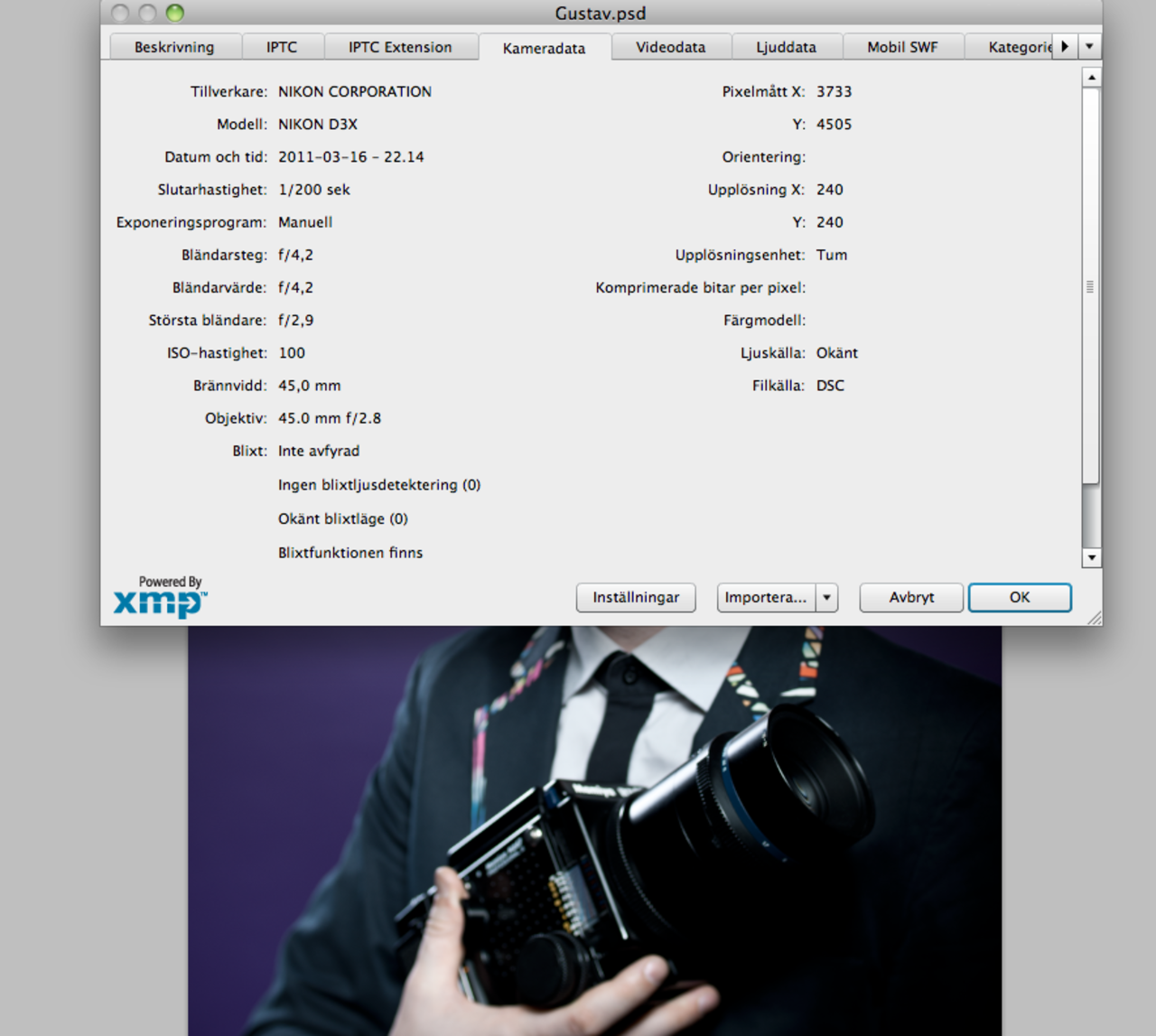This screenshot has height=1036, width=1156.
Task: Click the Bländarsteg f/4,2 value
Action: [295, 255]
